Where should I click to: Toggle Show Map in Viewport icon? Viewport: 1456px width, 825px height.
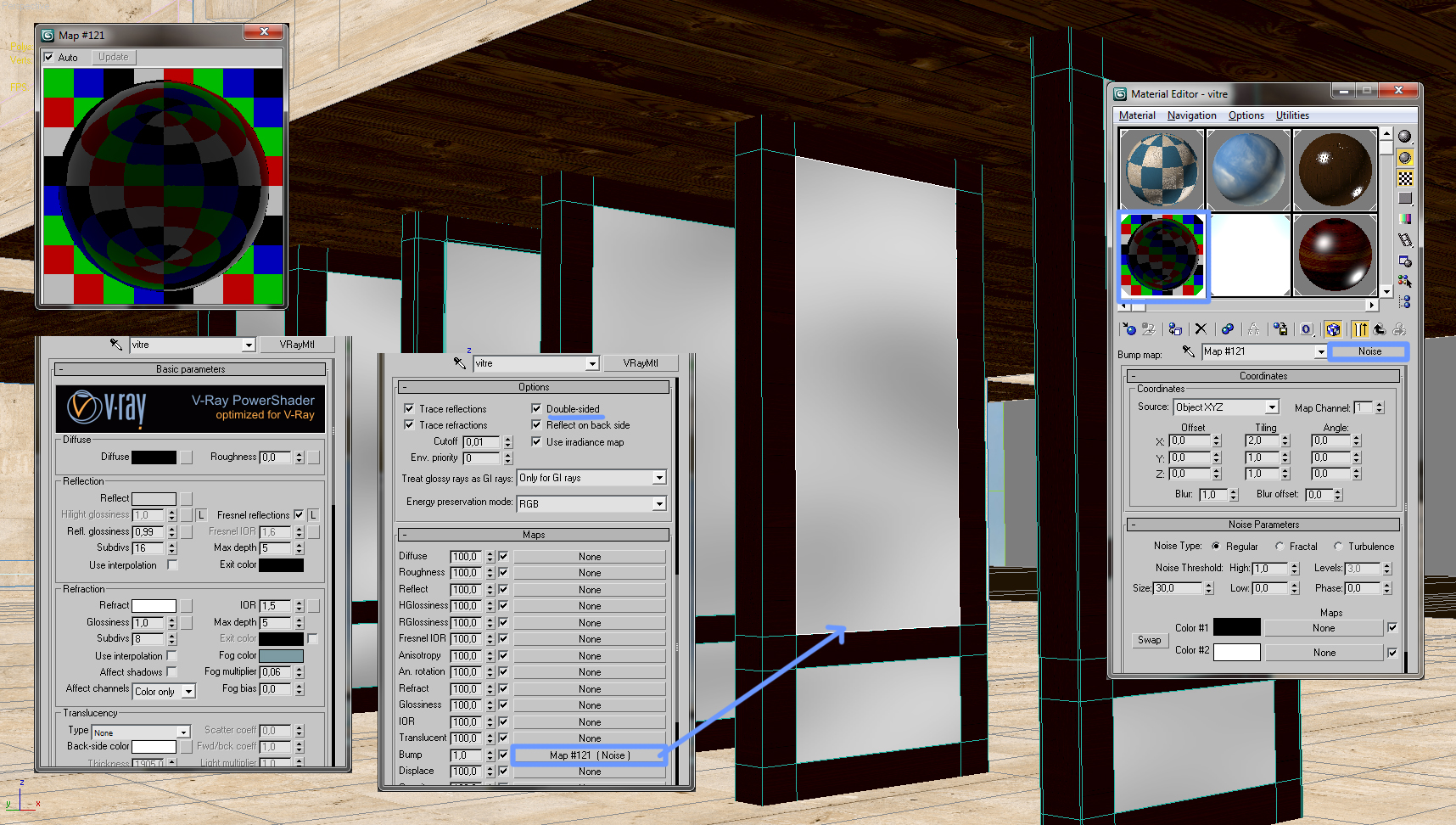click(1333, 329)
